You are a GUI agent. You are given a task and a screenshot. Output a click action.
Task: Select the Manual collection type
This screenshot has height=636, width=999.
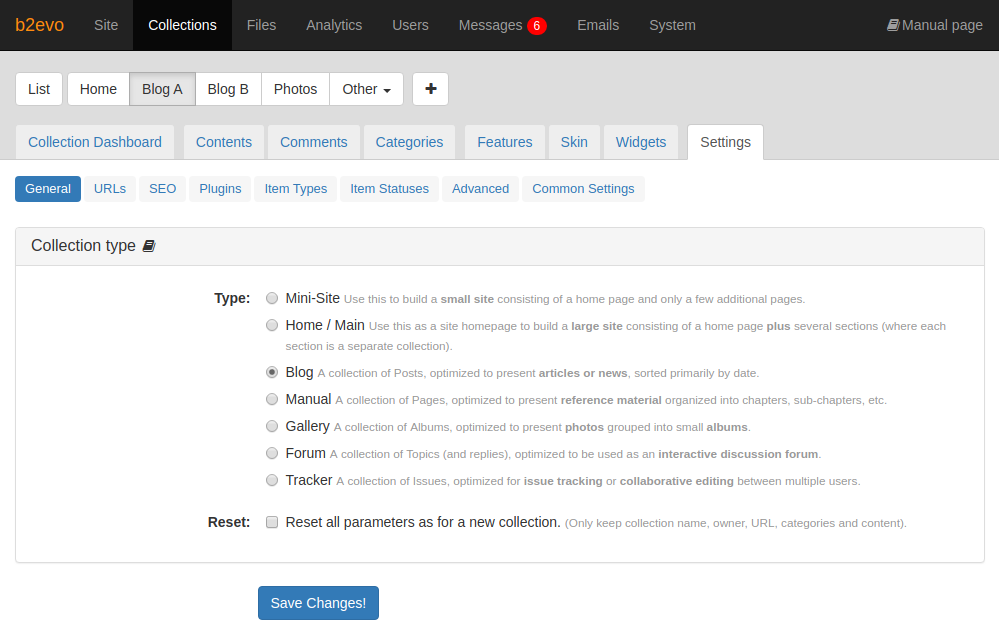coord(272,399)
